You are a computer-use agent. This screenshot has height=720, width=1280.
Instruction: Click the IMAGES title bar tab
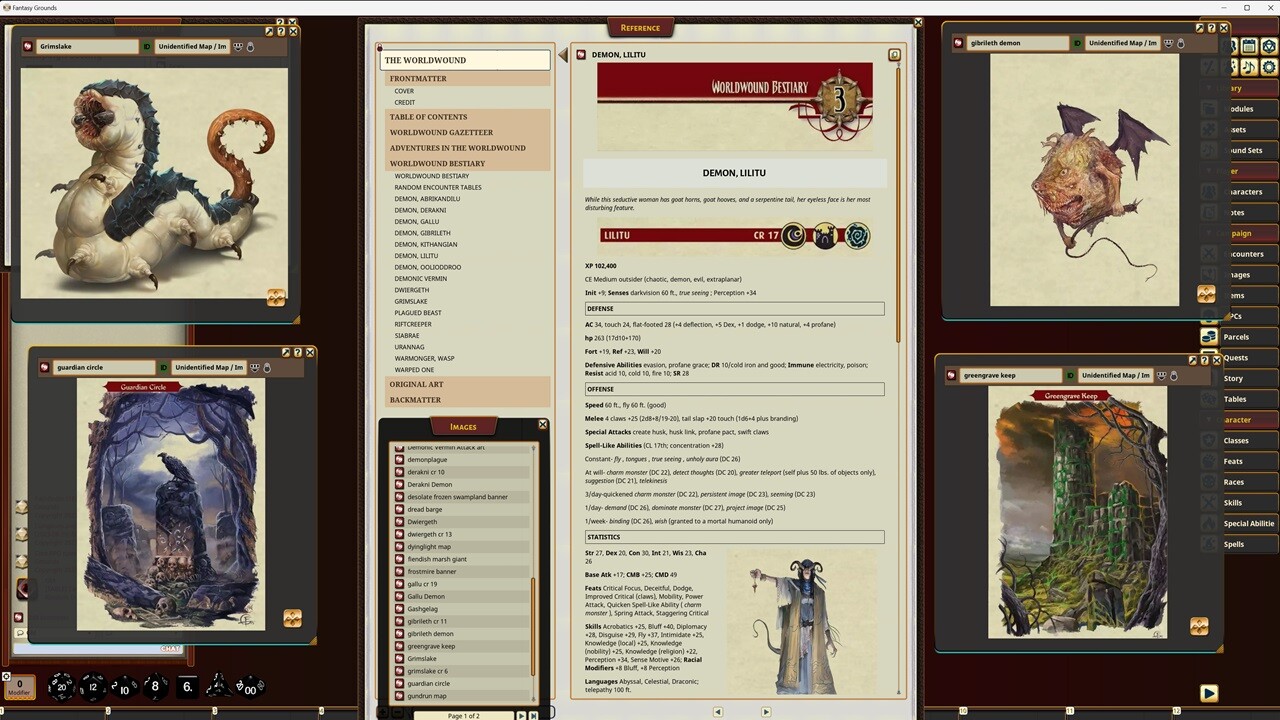click(462, 426)
